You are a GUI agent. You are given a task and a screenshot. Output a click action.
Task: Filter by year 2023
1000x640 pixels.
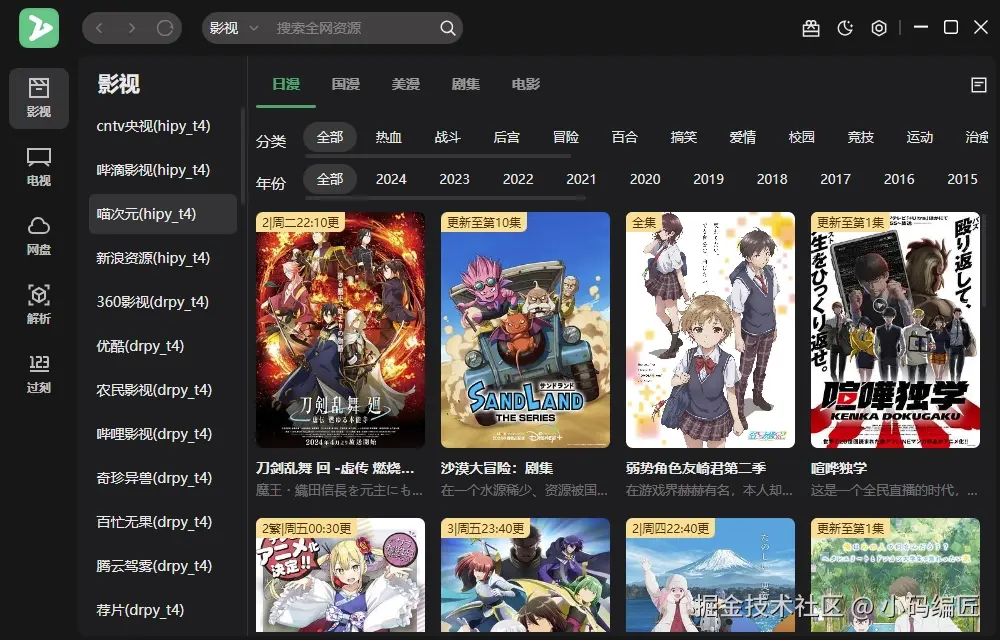point(454,179)
